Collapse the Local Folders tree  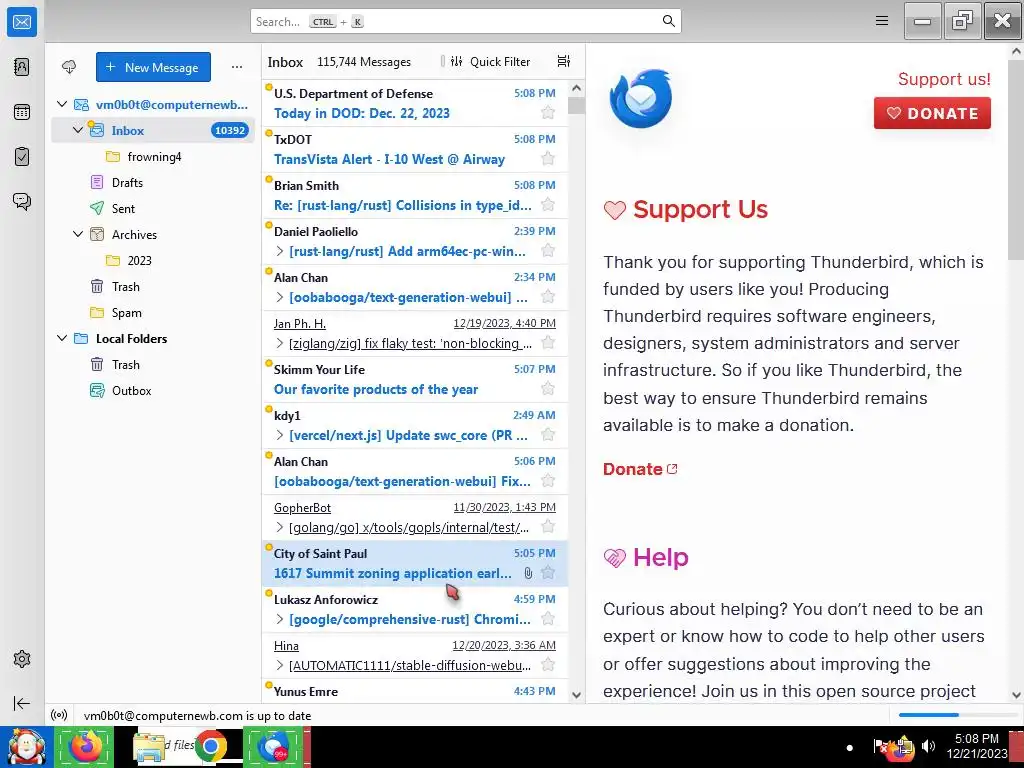62,338
